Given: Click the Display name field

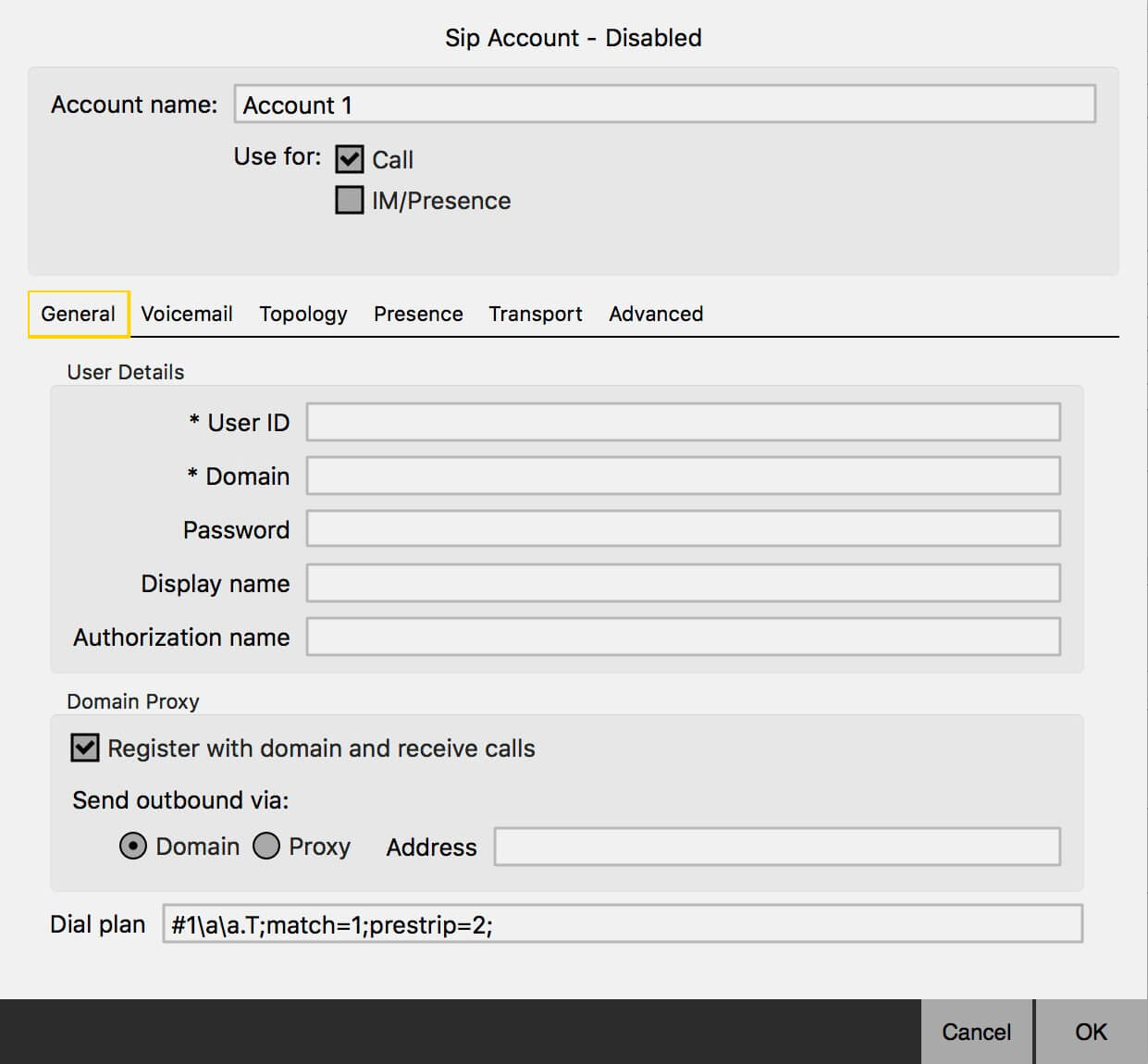Looking at the screenshot, I should click(685, 583).
